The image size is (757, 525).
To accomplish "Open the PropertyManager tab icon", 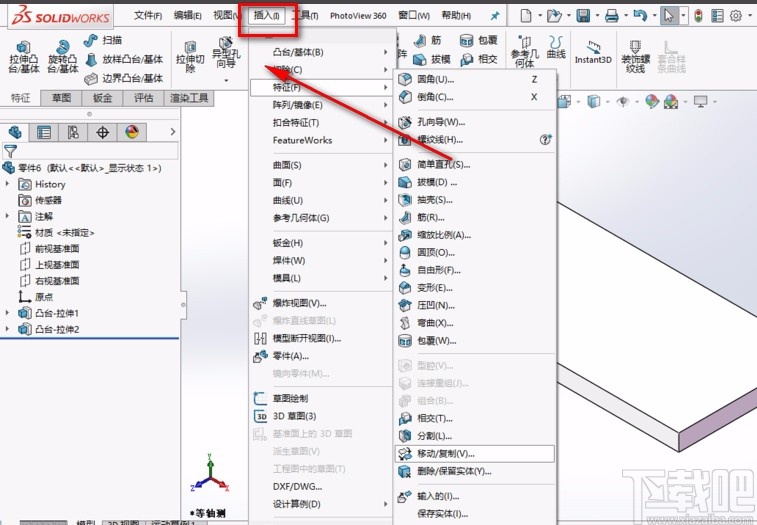I will 44,132.
